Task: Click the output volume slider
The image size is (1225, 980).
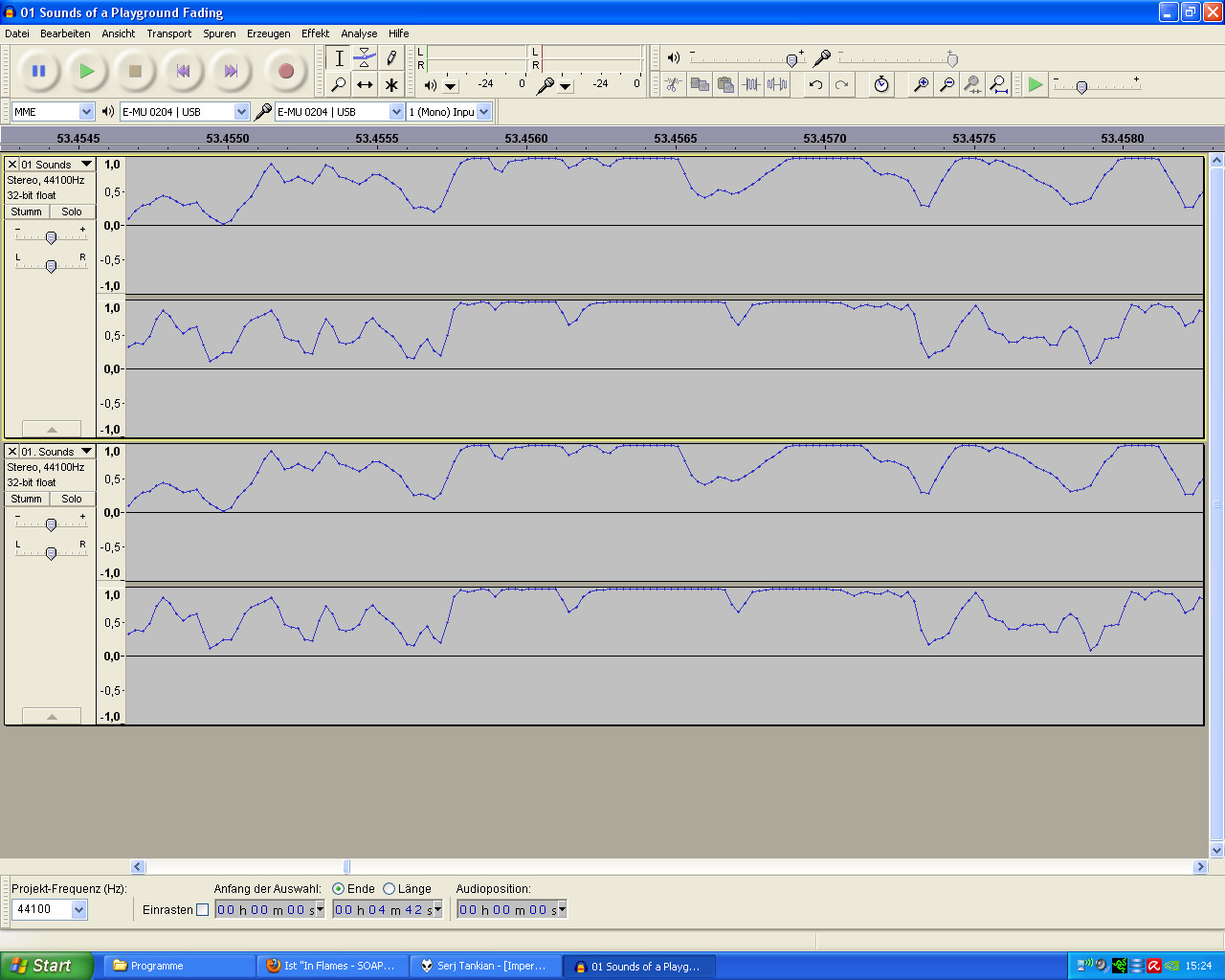Action: pyautogui.click(x=746, y=59)
